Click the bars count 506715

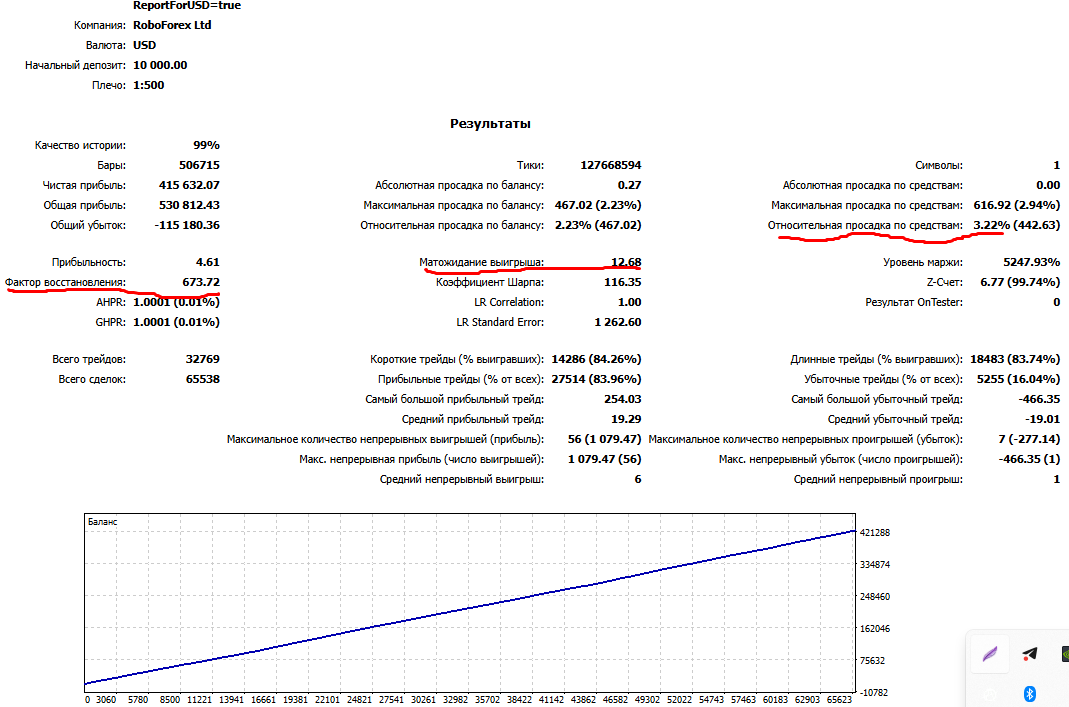click(199, 165)
